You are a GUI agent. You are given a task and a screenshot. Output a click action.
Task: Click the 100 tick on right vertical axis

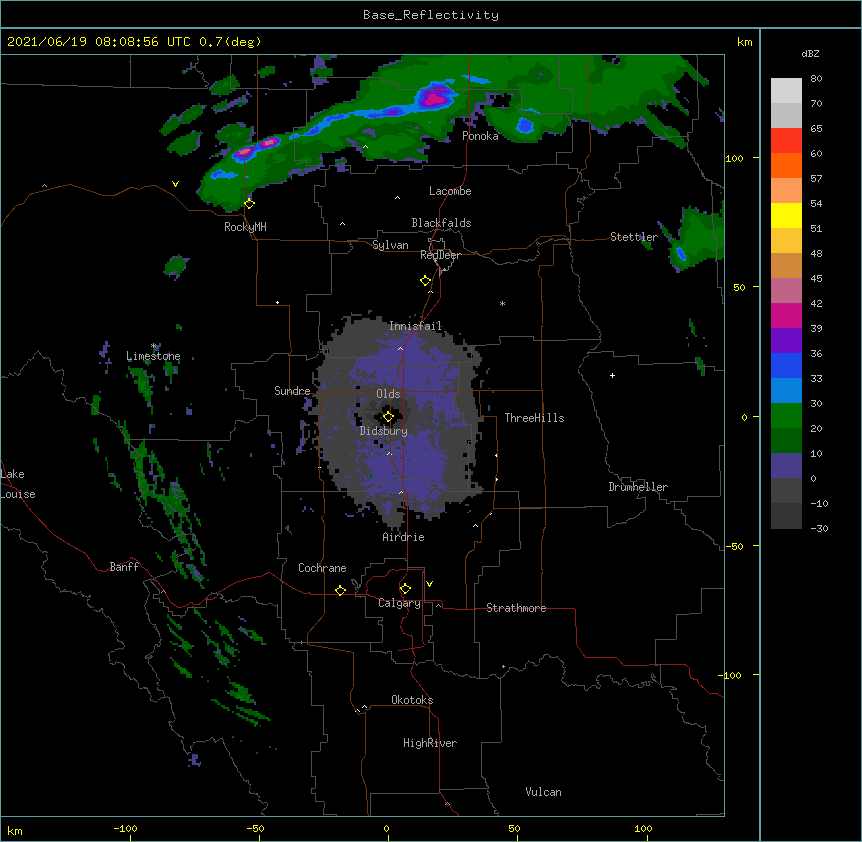click(x=734, y=158)
